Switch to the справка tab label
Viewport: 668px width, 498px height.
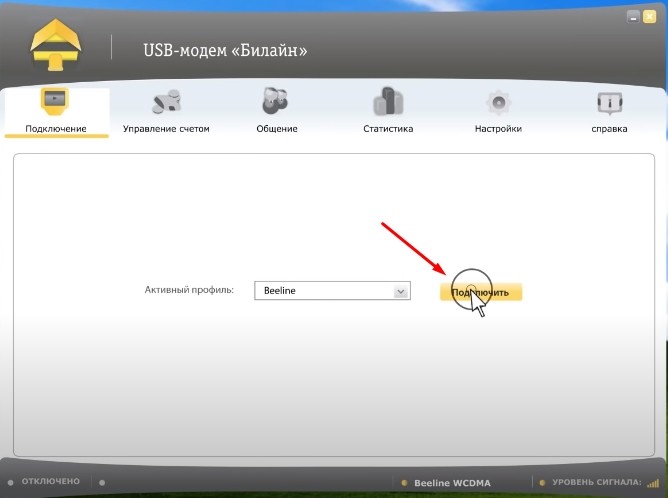[609, 129]
